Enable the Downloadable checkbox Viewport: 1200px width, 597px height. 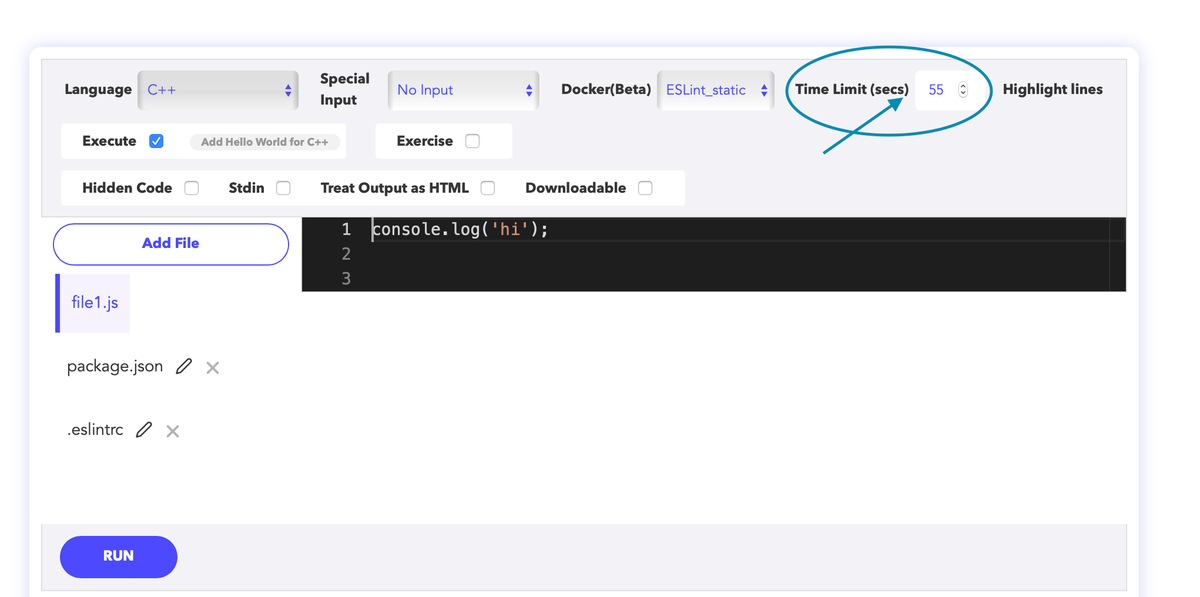[645, 188]
